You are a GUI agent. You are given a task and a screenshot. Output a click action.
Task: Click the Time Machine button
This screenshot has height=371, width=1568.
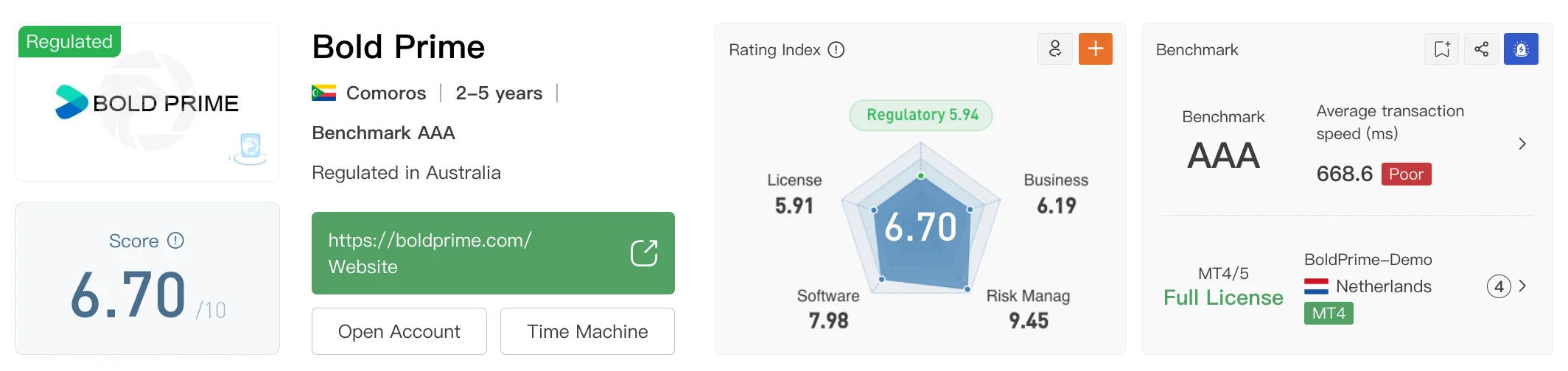[587, 331]
